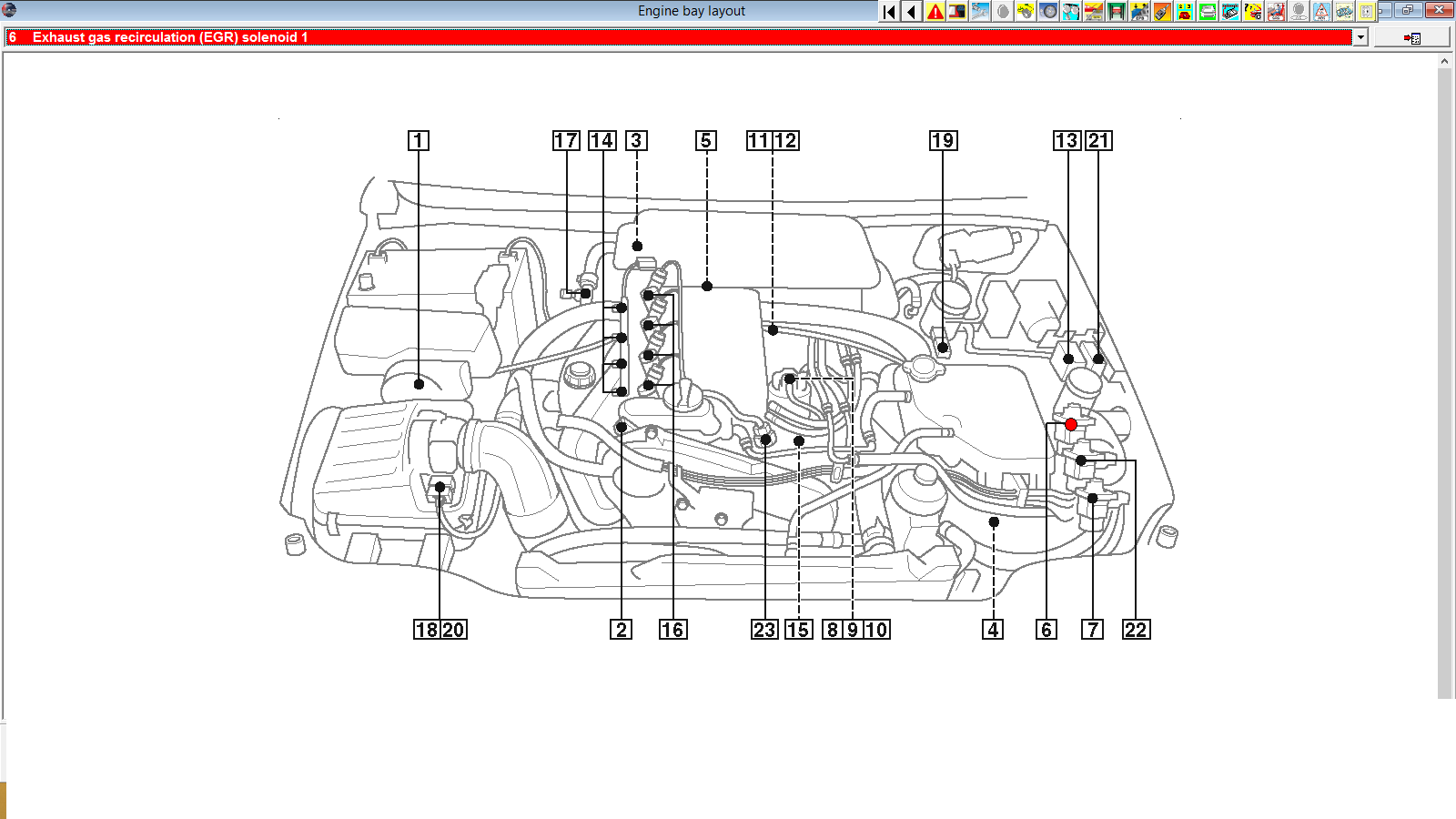Screen dimensions: 1456x819
Task: Jump to first page with skip-back arrow
Action: point(889,12)
